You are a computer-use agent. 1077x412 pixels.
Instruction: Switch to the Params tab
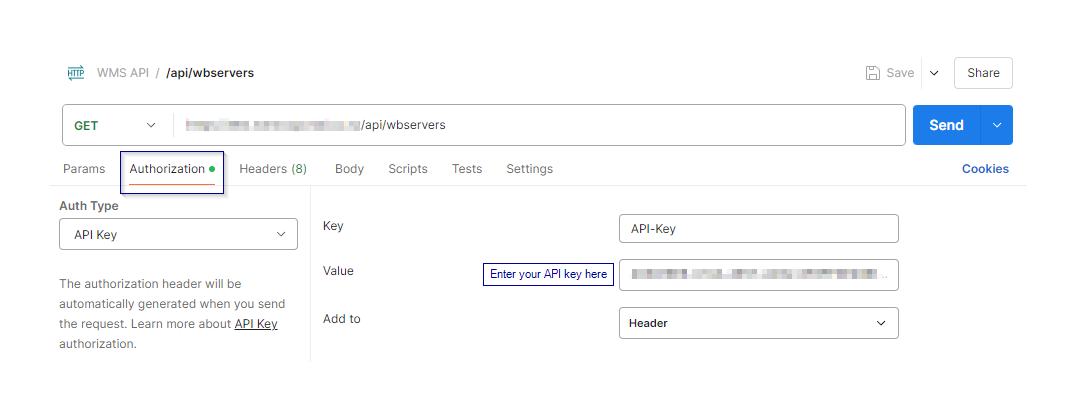tap(84, 169)
